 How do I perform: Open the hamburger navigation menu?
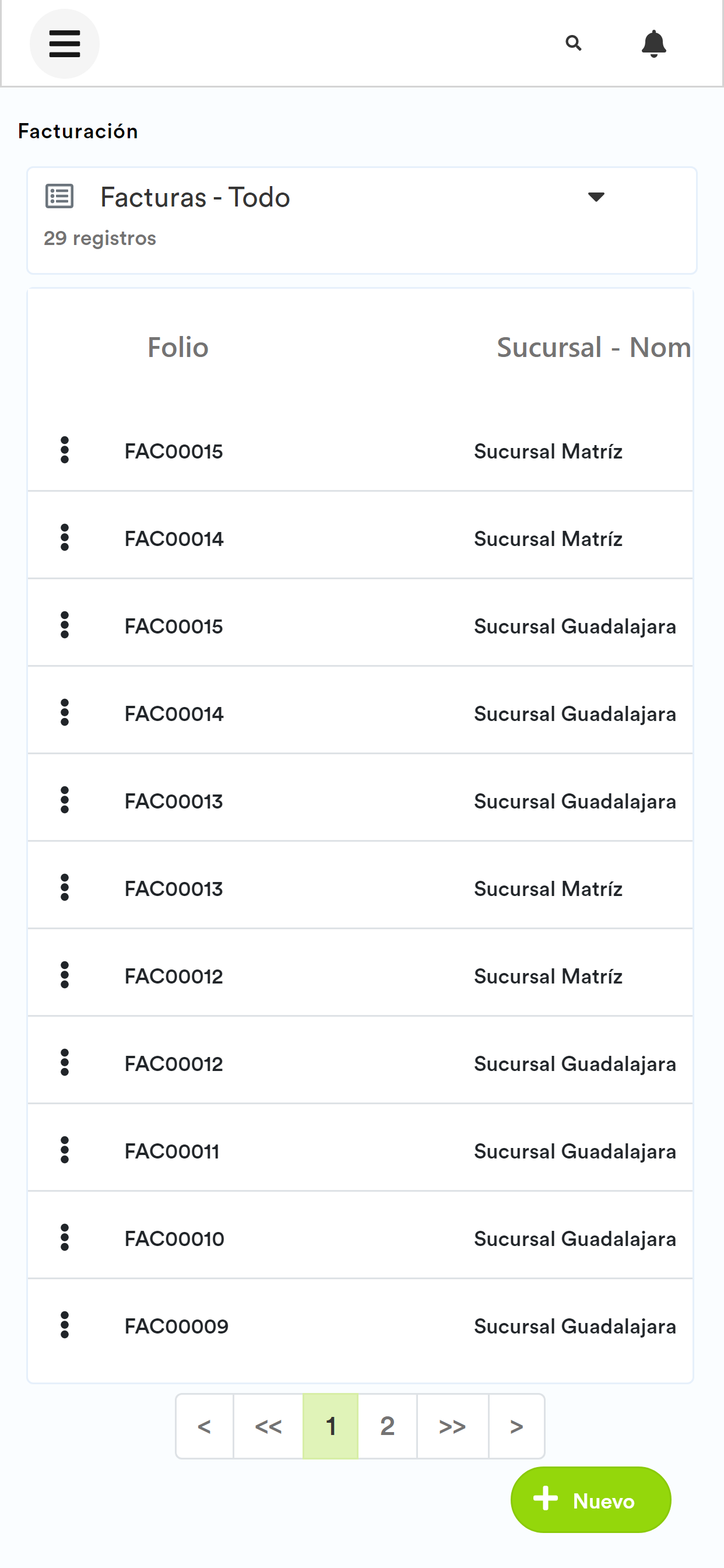point(65,44)
